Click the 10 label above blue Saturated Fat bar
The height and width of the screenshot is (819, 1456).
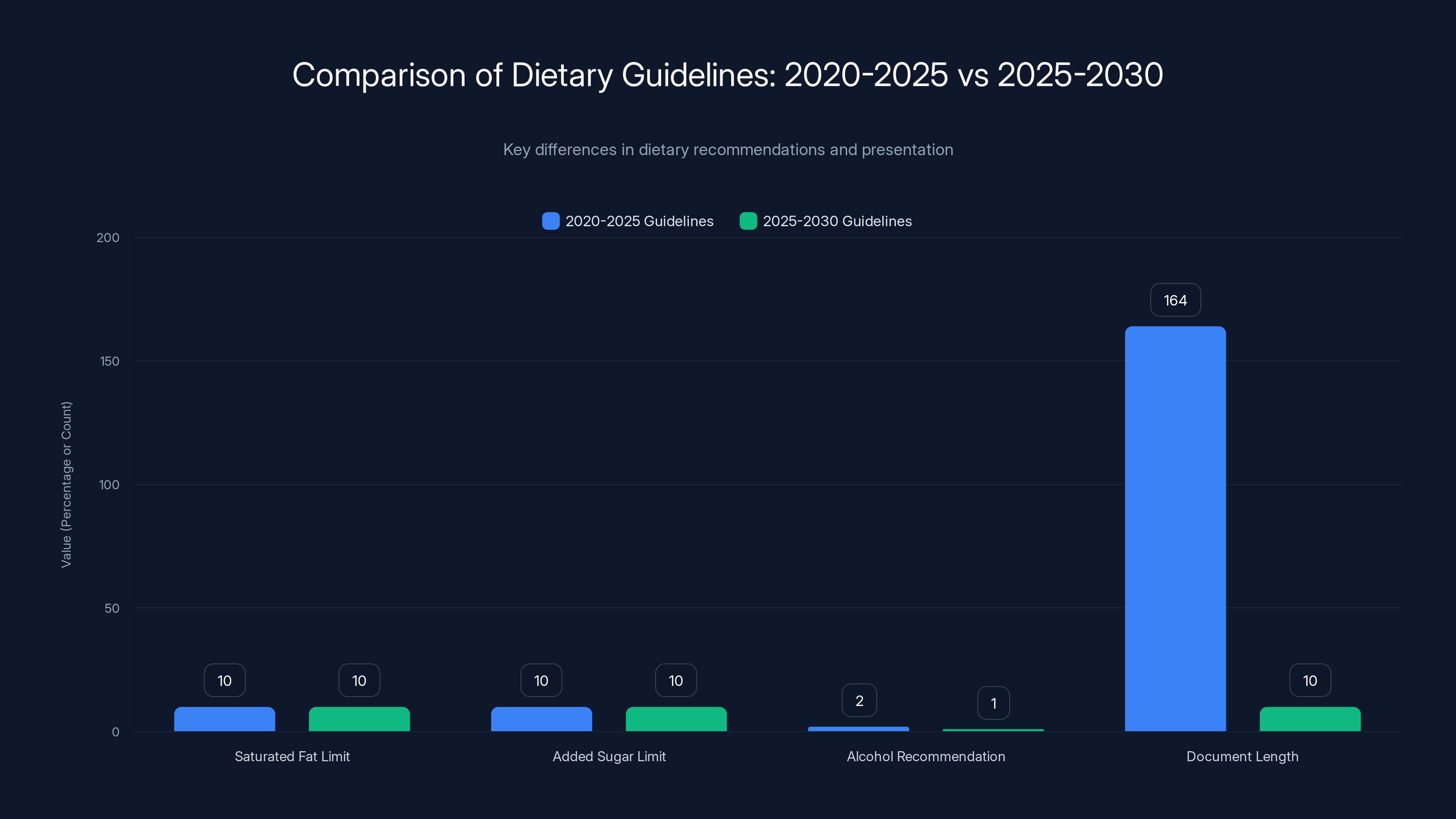pos(224,681)
